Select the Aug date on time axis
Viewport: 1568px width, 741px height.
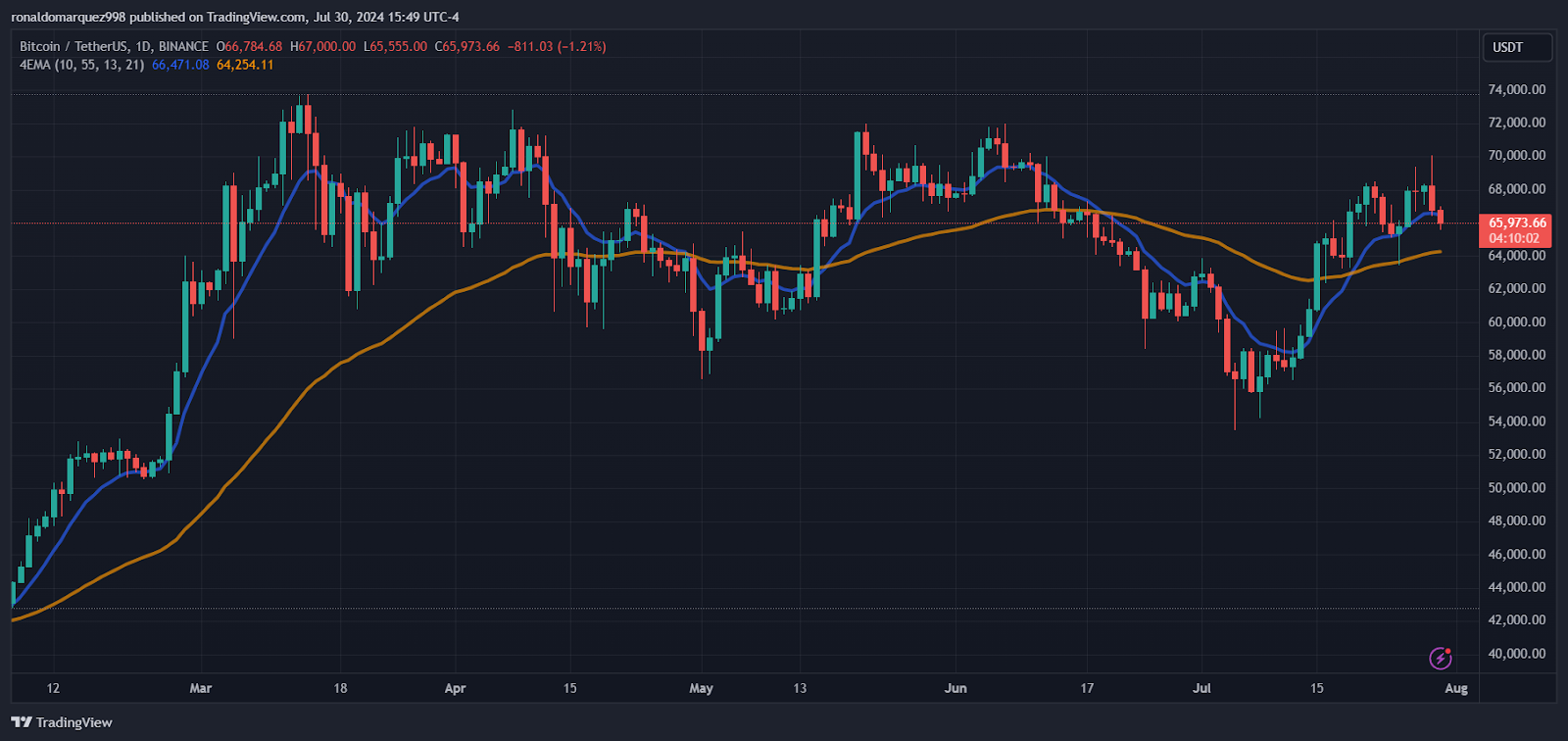(1456, 688)
